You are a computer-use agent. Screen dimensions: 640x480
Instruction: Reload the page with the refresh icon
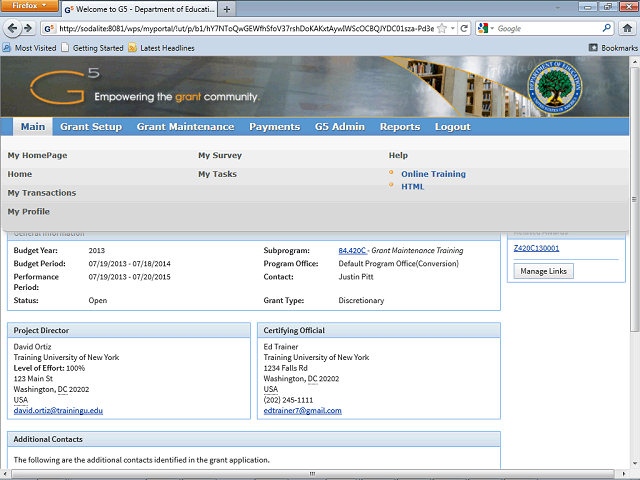(x=464, y=28)
